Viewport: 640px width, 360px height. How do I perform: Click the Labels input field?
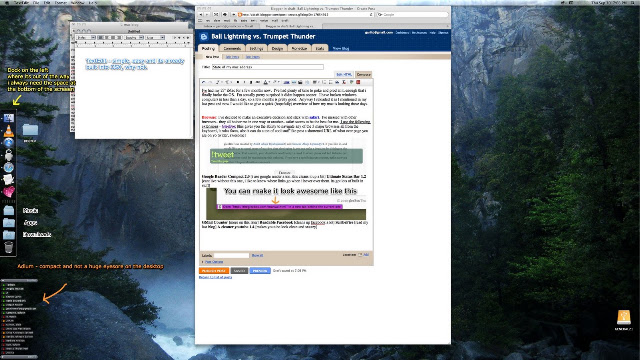[x=231, y=256]
